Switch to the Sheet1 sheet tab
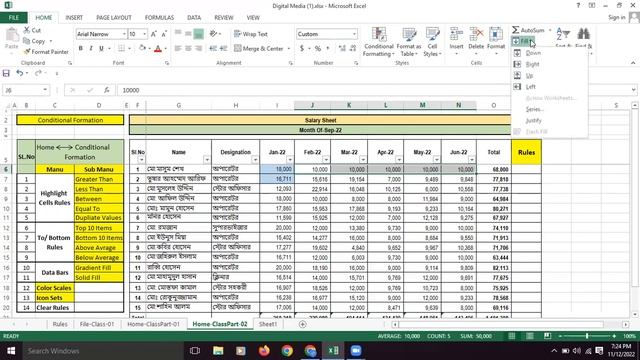The image size is (640, 360). coord(268,324)
